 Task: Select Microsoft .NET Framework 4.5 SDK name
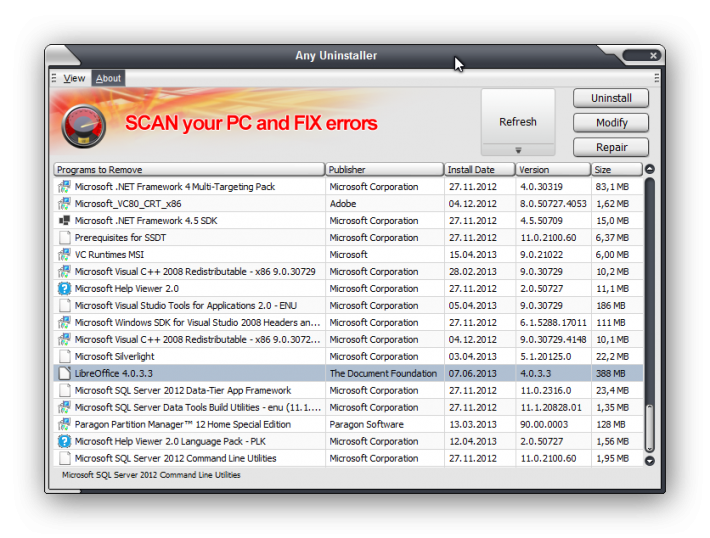[x=146, y=221]
